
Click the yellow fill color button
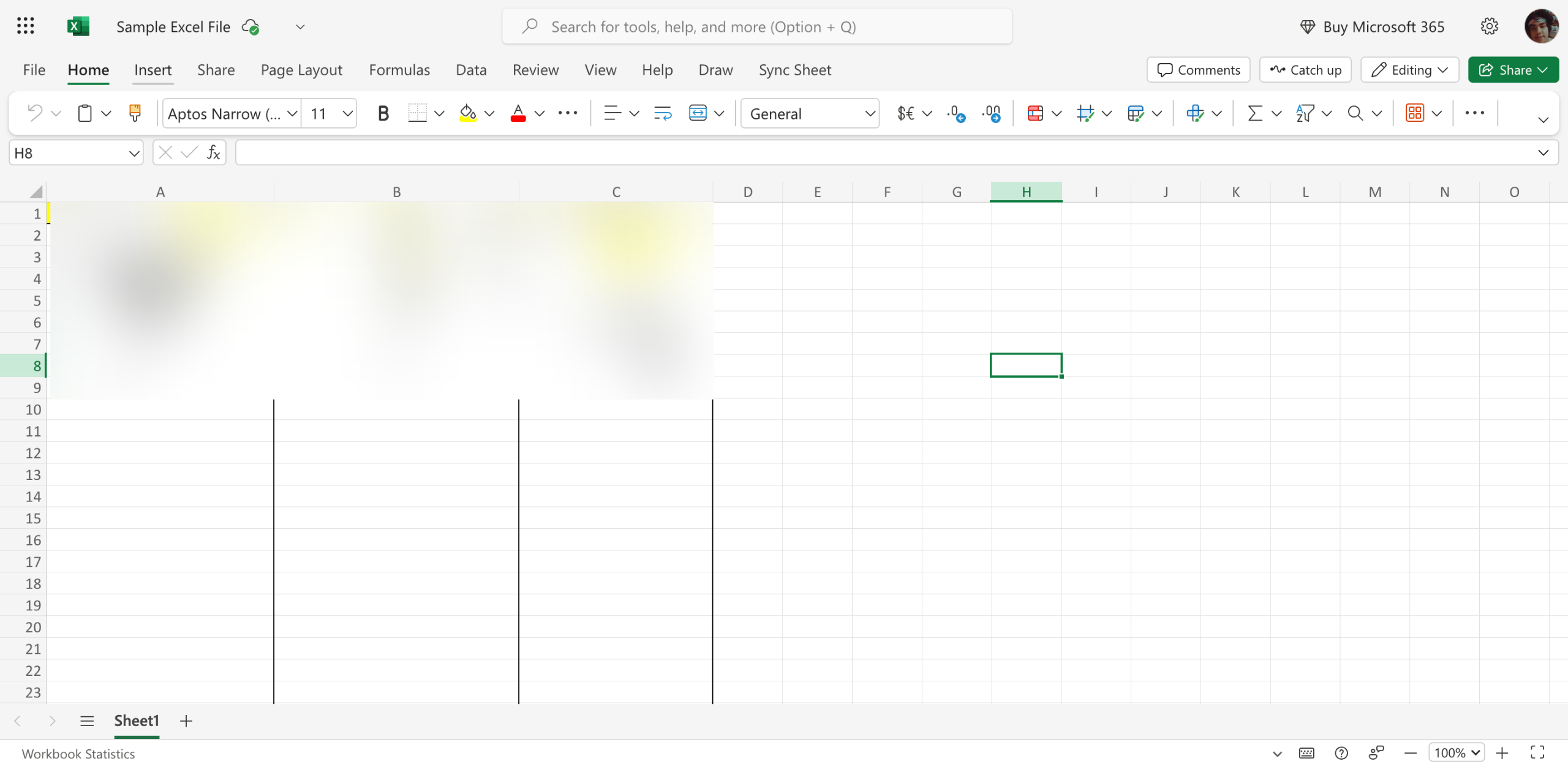coord(468,113)
